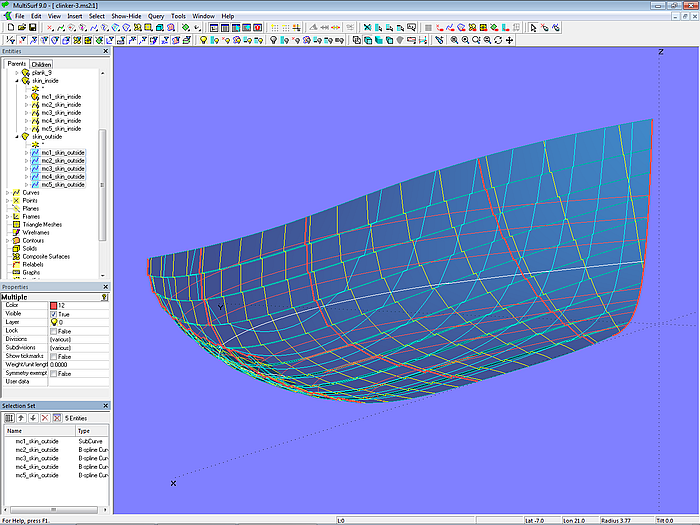The width and height of the screenshot is (700, 525).
Task: Click the arrow Select mode icon
Action: [x=533, y=28]
